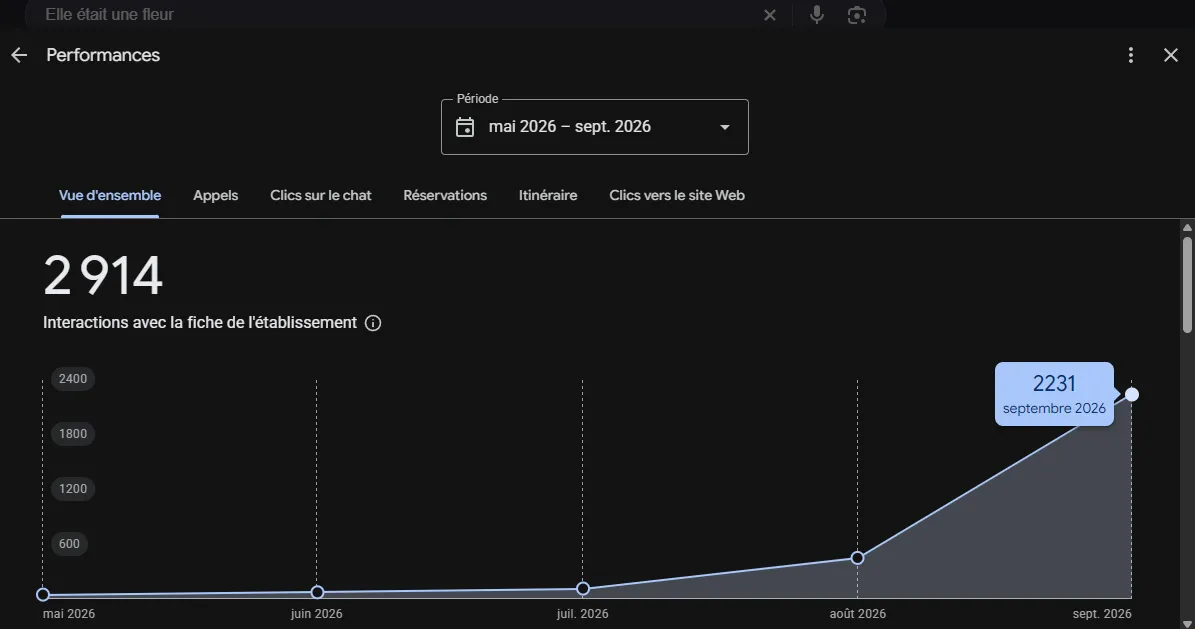Click the 'juin 2026' x-axis label

pos(316,614)
